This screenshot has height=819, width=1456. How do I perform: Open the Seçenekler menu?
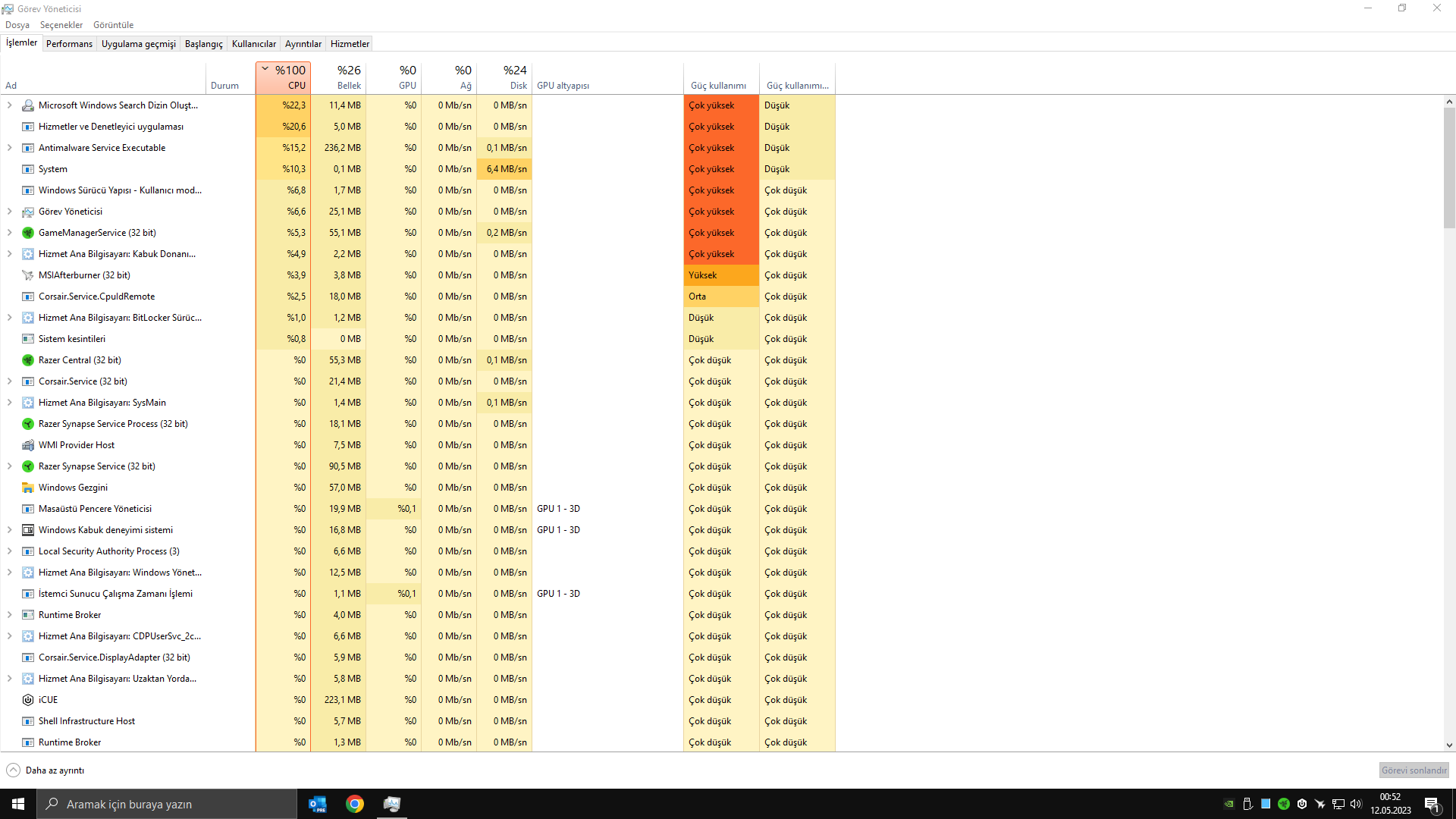[61, 25]
